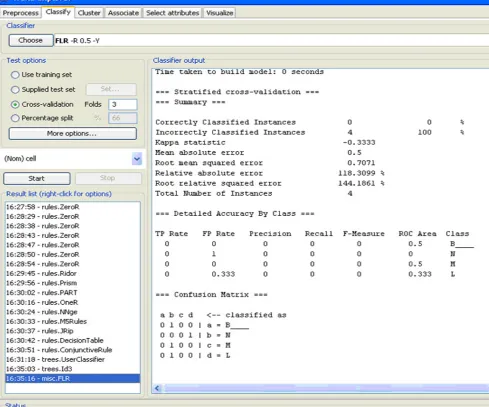Select the rules.DecisionTable result entry
The width and height of the screenshot is (489, 407).
(x=73, y=340)
